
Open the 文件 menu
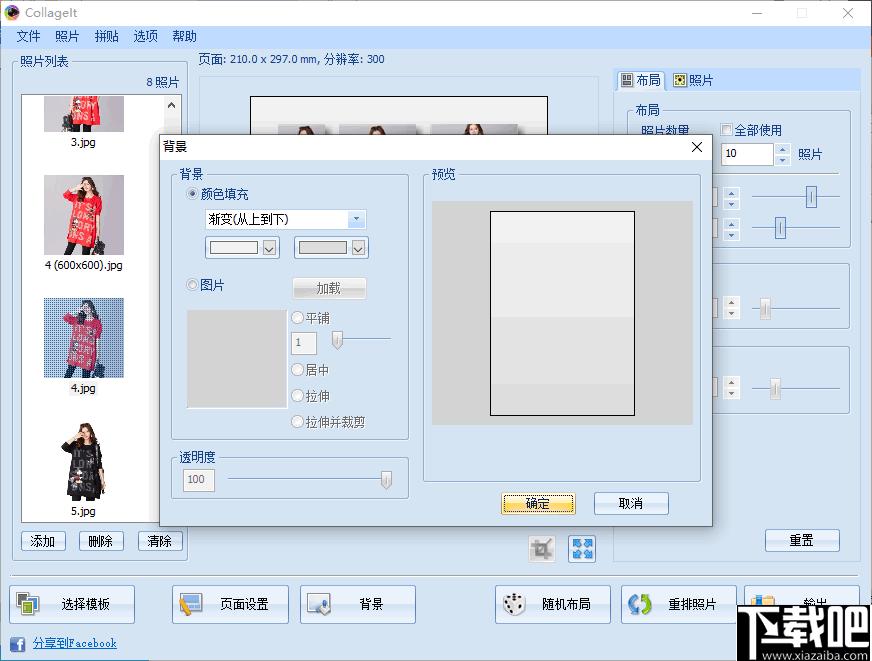28,36
